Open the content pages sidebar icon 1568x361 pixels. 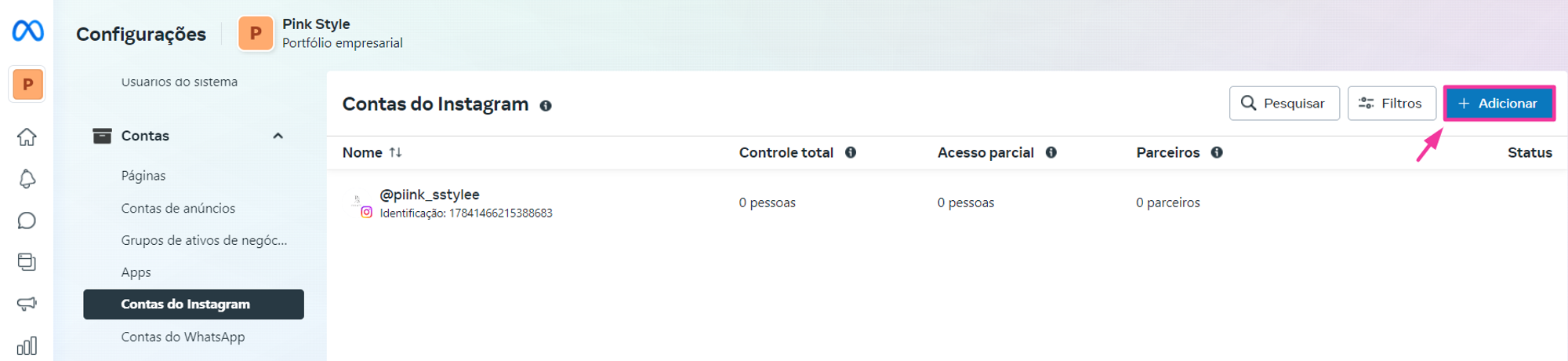(x=27, y=262)
